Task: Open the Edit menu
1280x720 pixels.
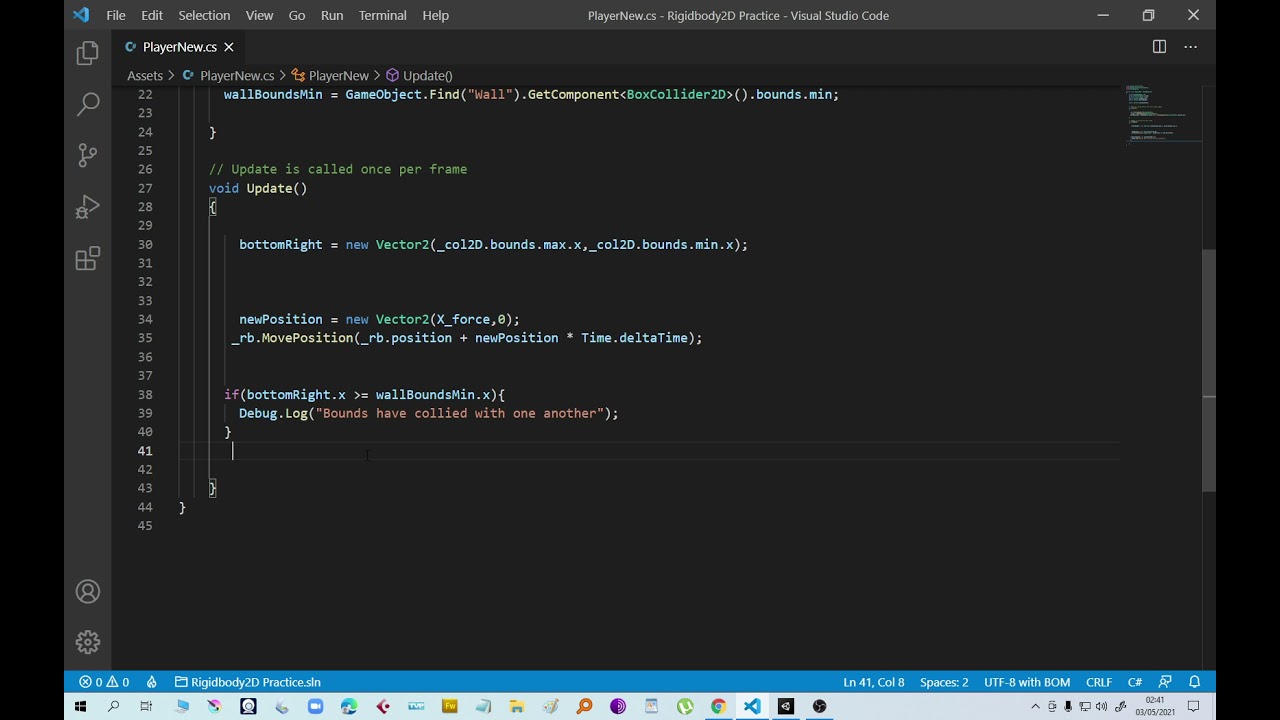Action: tap(152, 15)
